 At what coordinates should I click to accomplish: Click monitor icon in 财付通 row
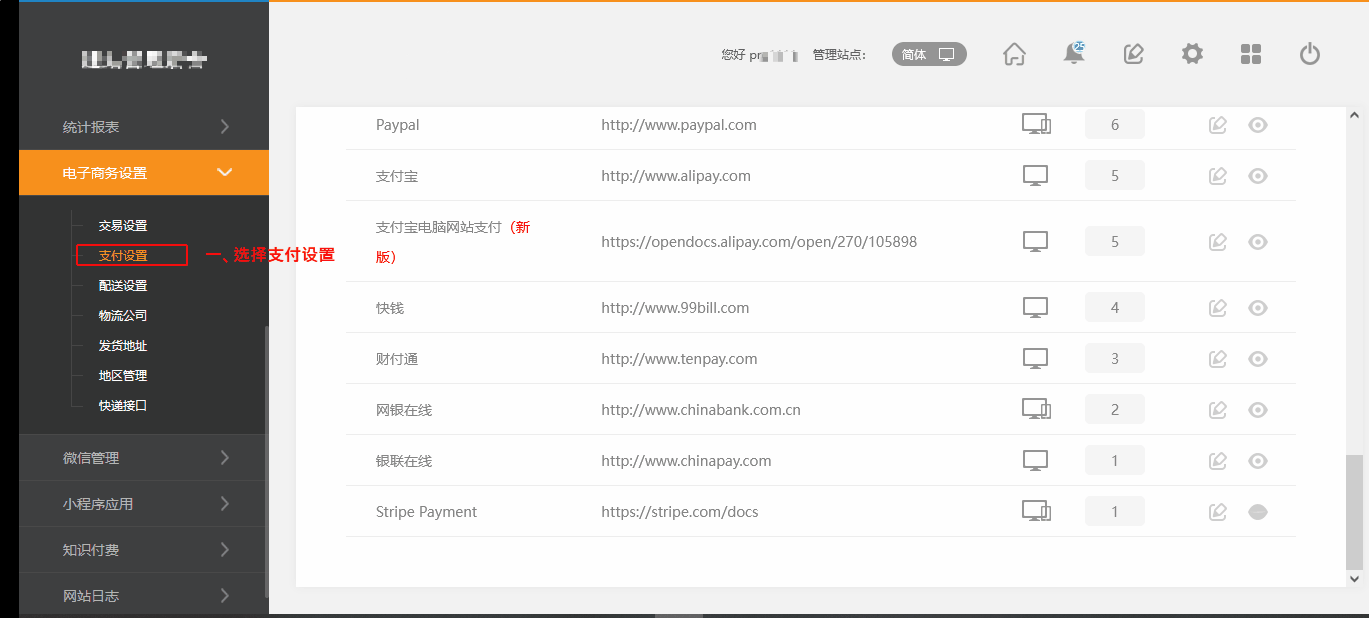coord(1035,359)
